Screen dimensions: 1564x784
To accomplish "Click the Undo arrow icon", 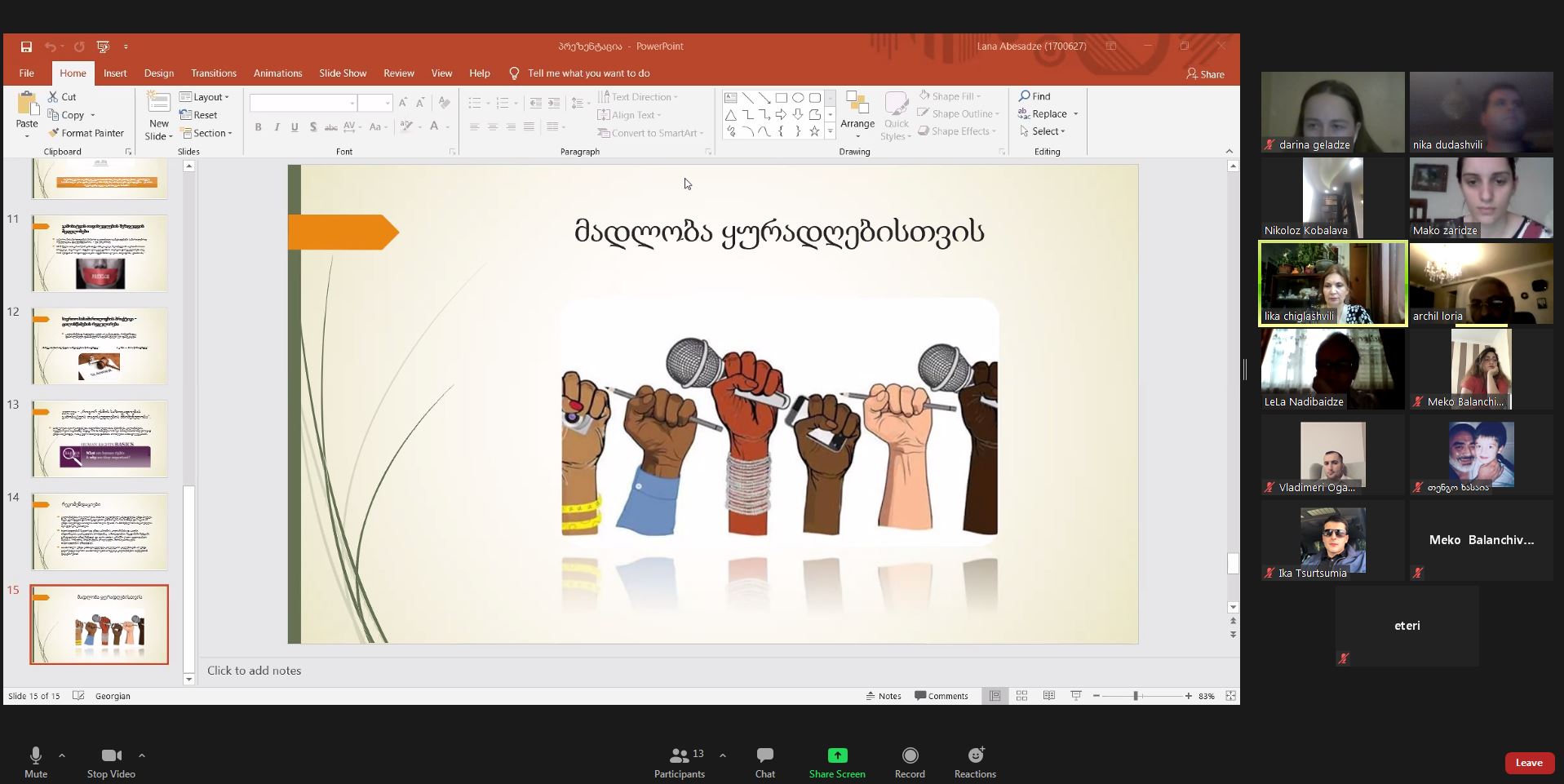I will coord(51,47).
